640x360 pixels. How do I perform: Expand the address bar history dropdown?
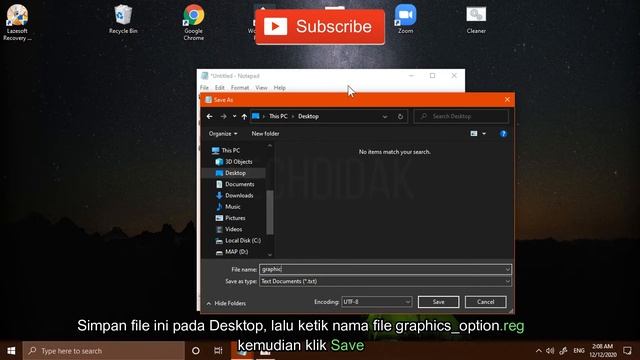(385, 117)
